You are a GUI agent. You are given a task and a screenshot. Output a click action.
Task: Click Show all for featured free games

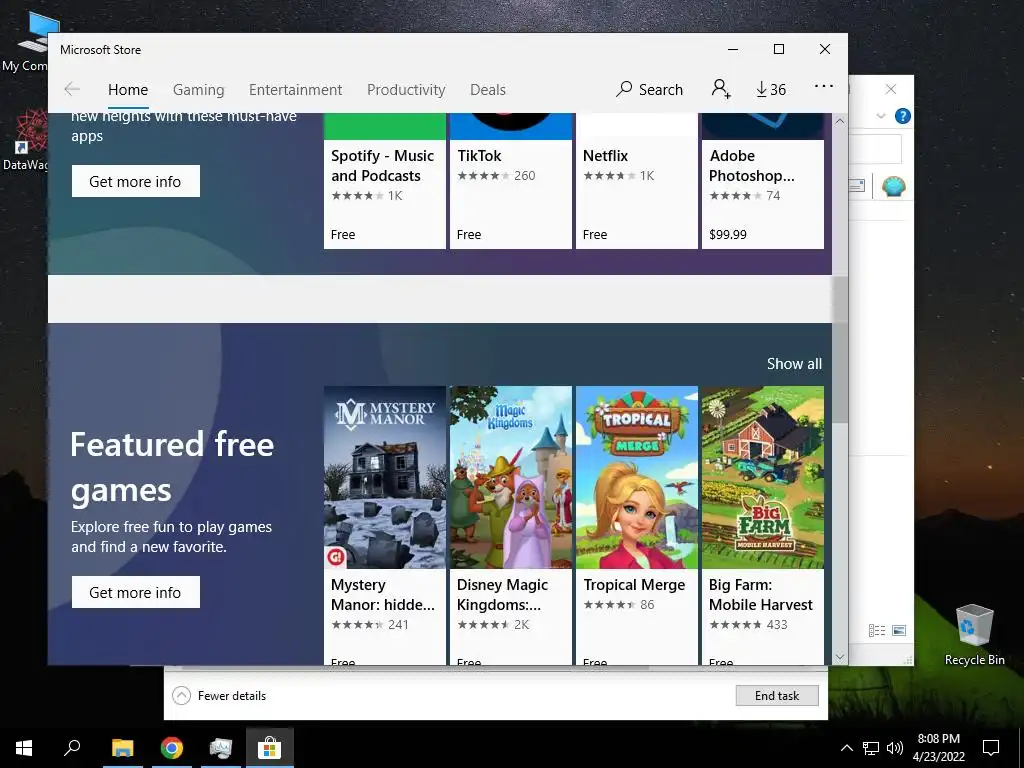coord(794,364)
